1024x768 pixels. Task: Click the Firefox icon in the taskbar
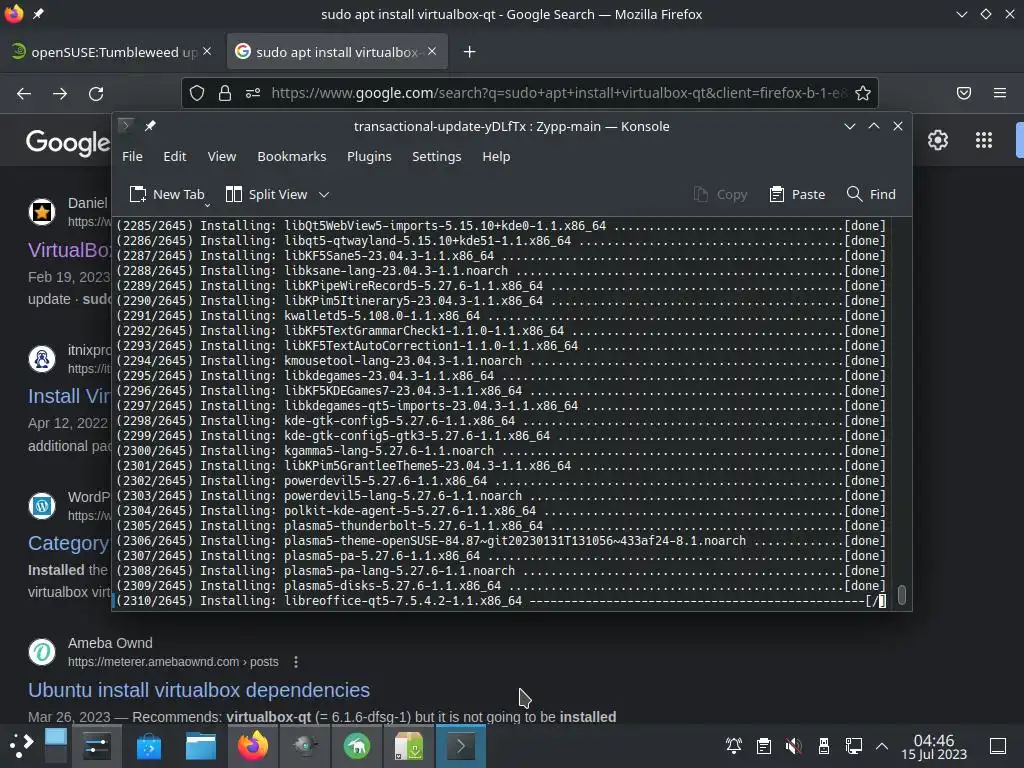click(253, 746)
